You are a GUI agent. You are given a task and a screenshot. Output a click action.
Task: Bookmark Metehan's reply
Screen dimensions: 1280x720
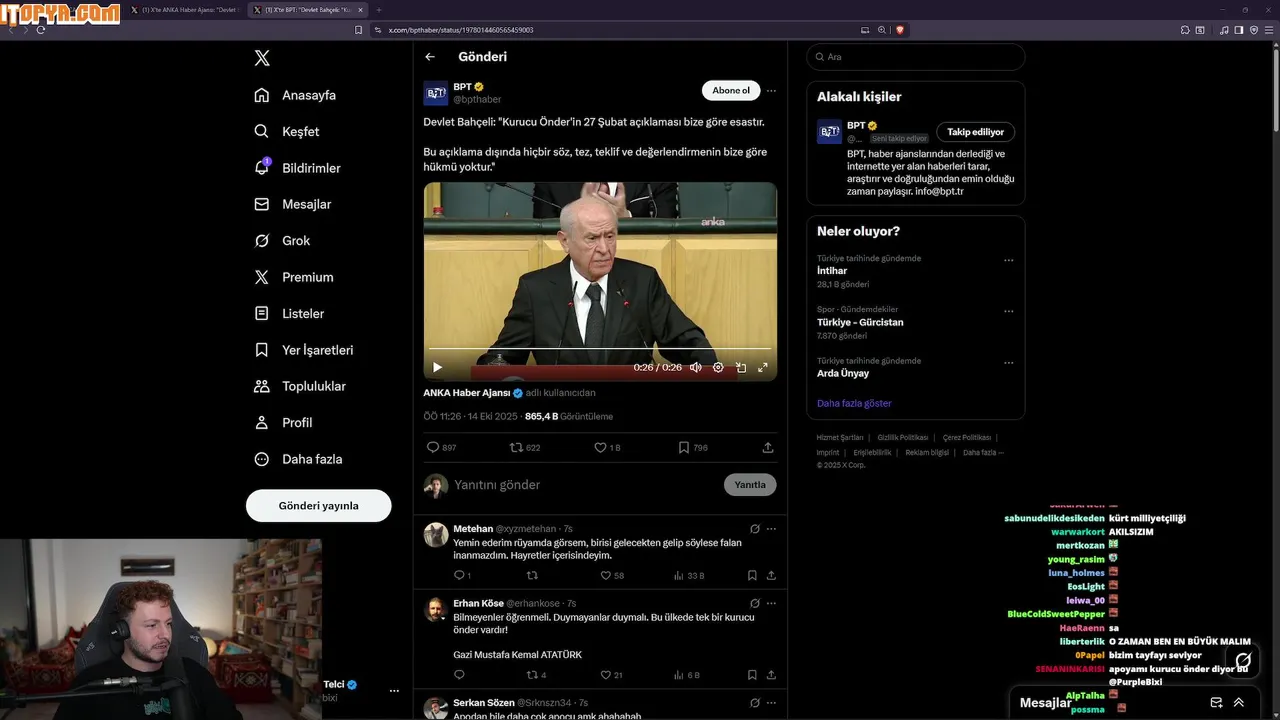pos(752,575)
